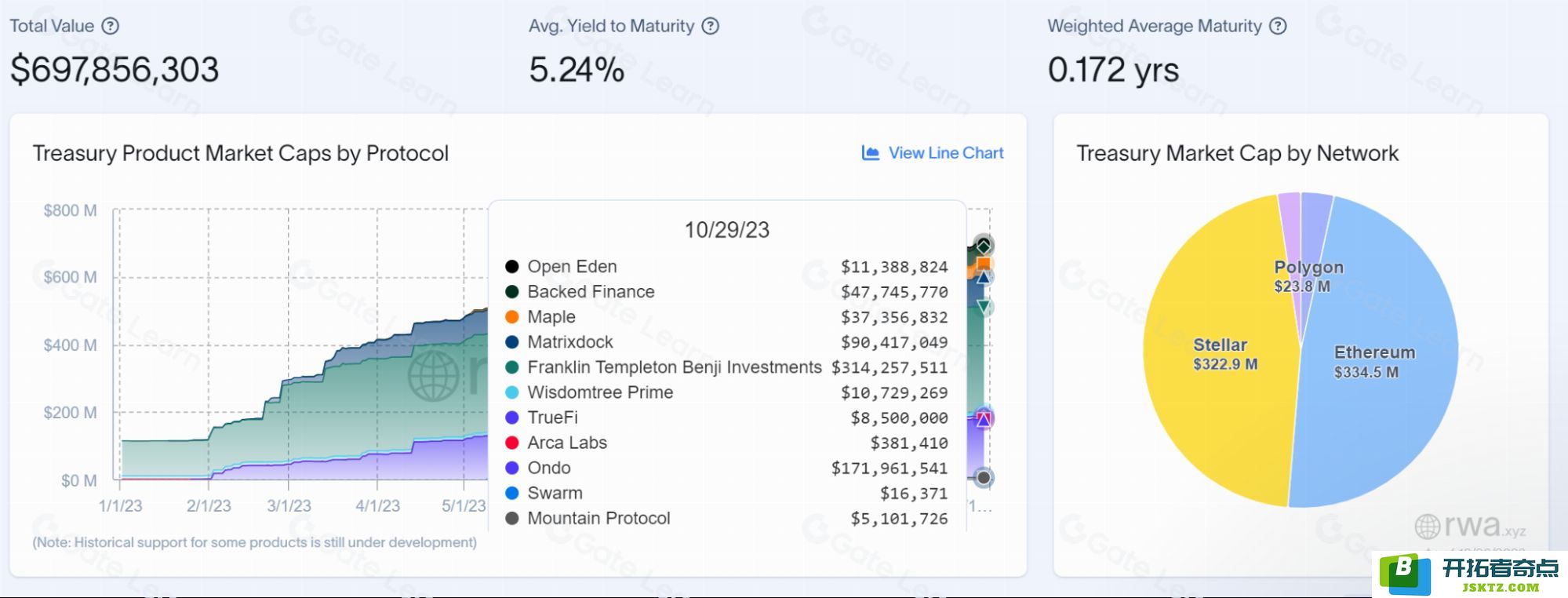Screen dimensions: 1568x598
Task: Click the red Arca Labs legend dot
Action: 512,443
